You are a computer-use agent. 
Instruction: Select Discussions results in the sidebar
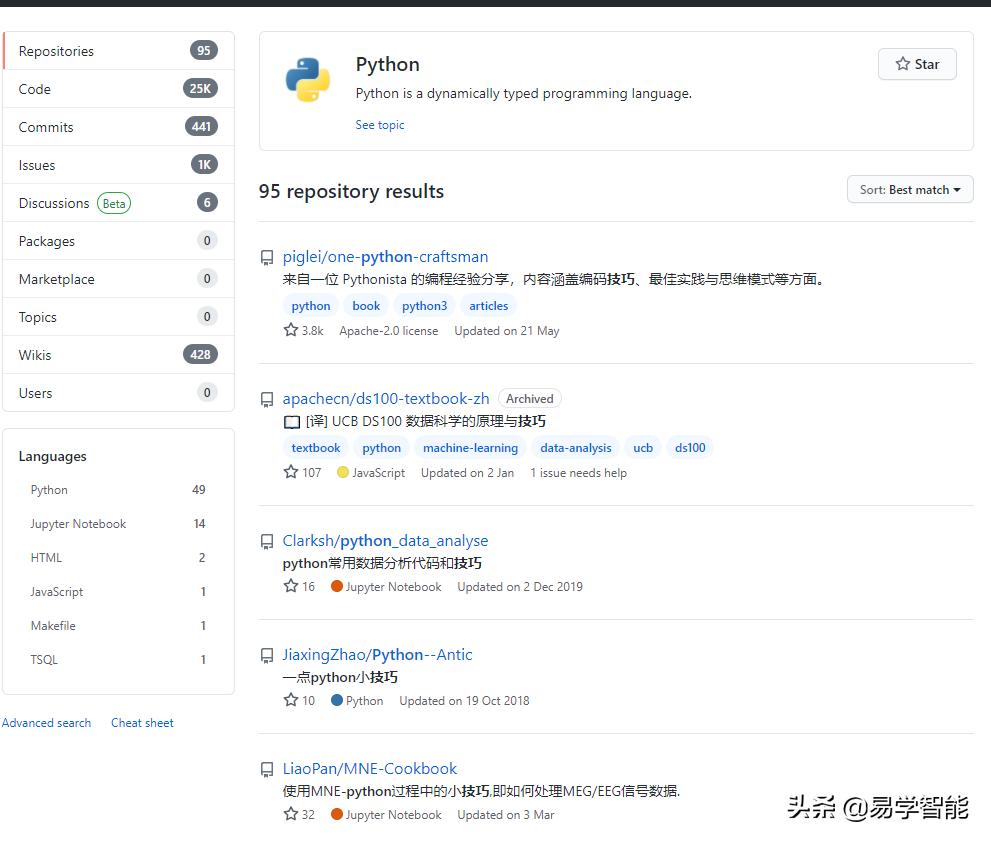coord(119,202)
